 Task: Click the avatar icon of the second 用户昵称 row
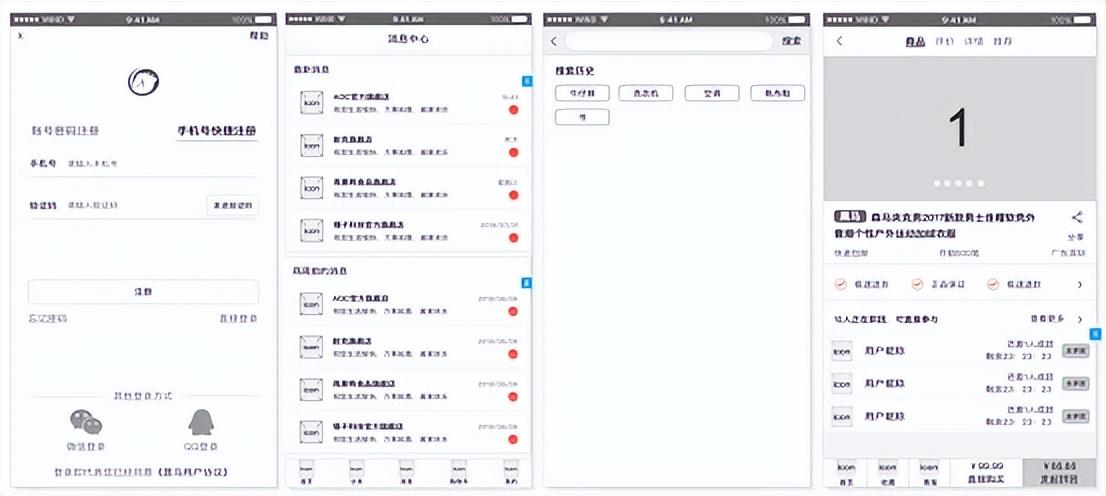click(x=842, y=383)
